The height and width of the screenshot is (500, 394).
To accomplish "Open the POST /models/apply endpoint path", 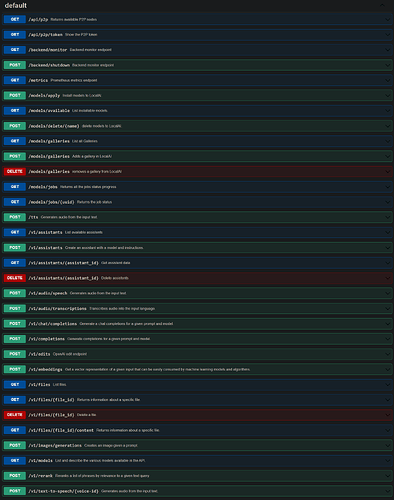I will pyautogui.click(x=44, y=96).
